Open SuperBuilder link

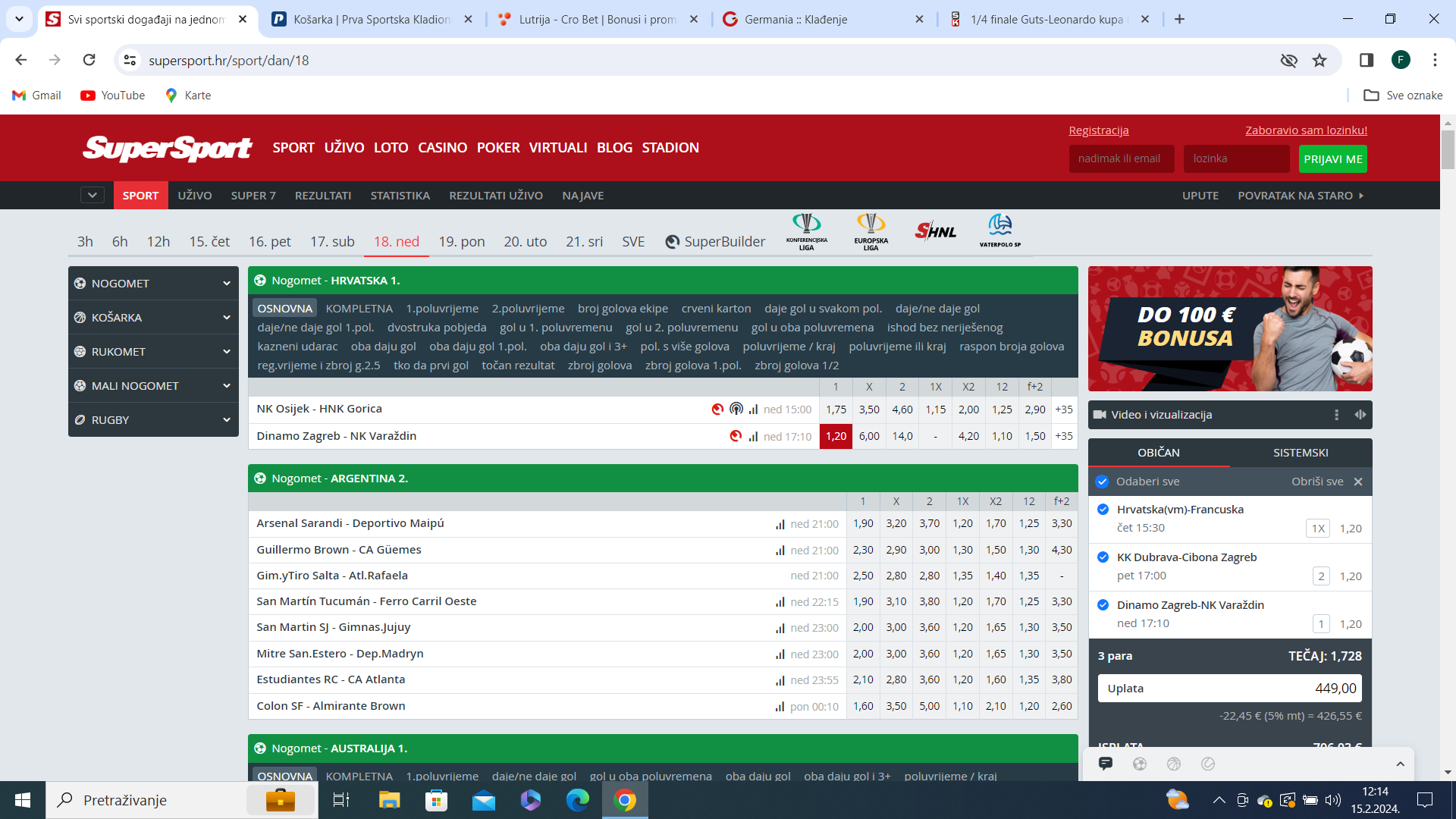(x=715, y=242)
